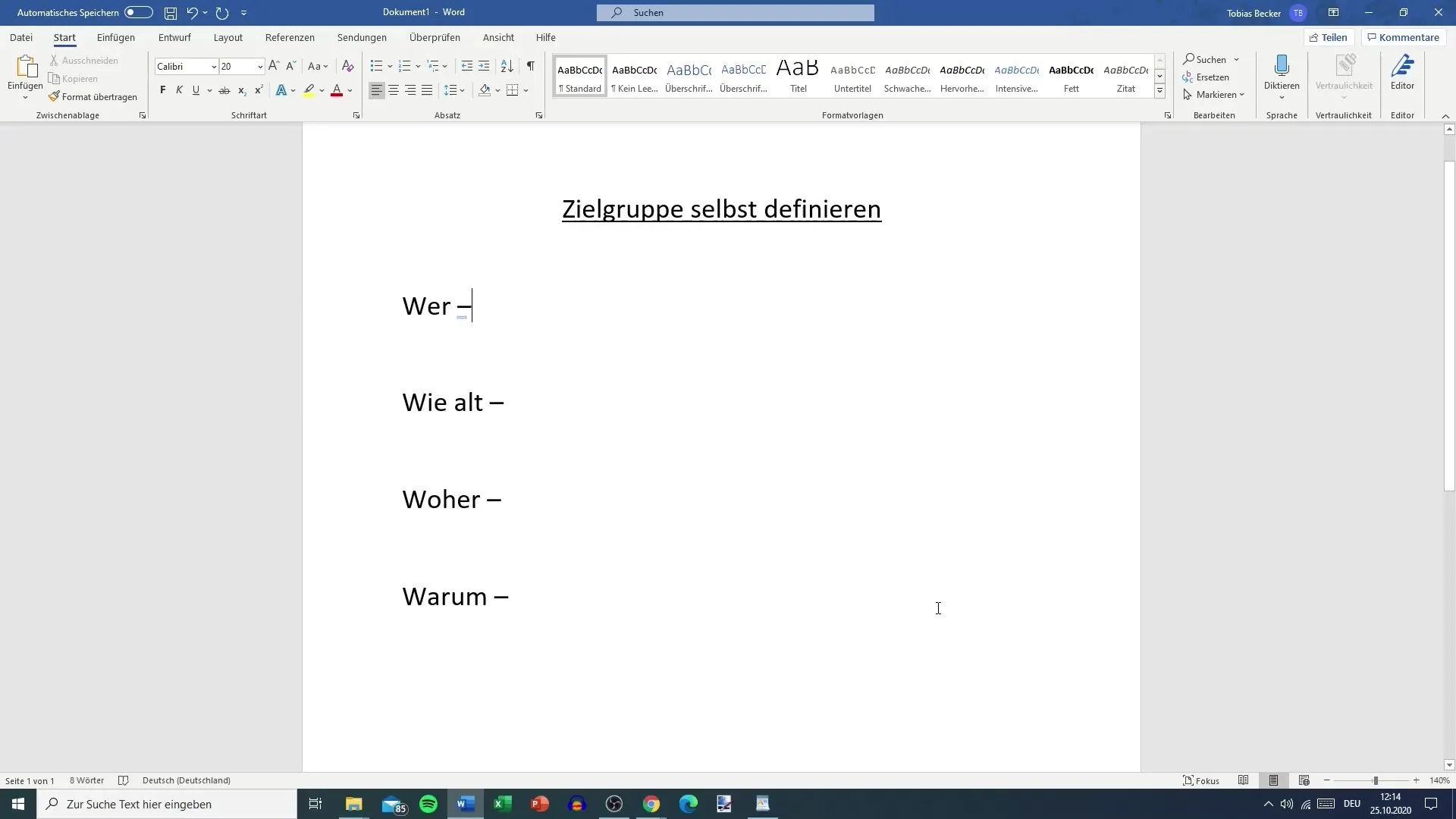Center align text
The height and width of the screenshot is (819, 1456).
pos(394,90)
